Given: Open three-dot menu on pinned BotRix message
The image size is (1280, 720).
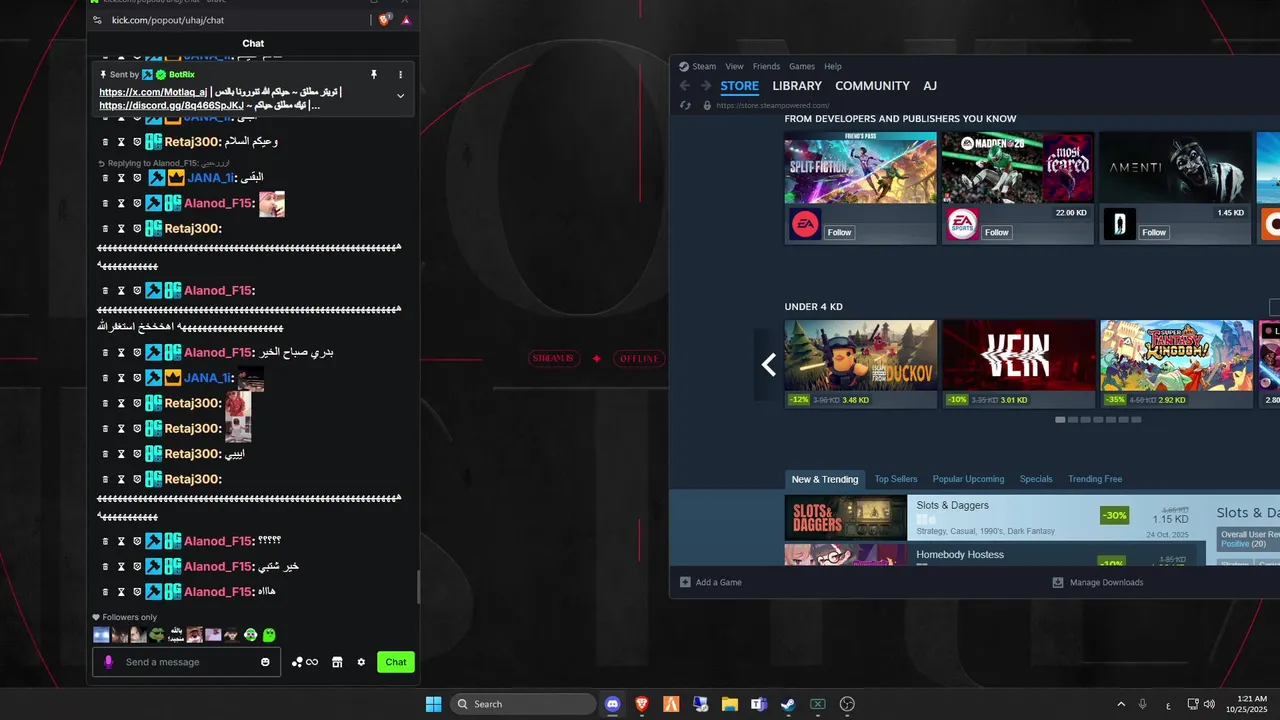Looking at the screenshot, I should (x=400, y=75).
